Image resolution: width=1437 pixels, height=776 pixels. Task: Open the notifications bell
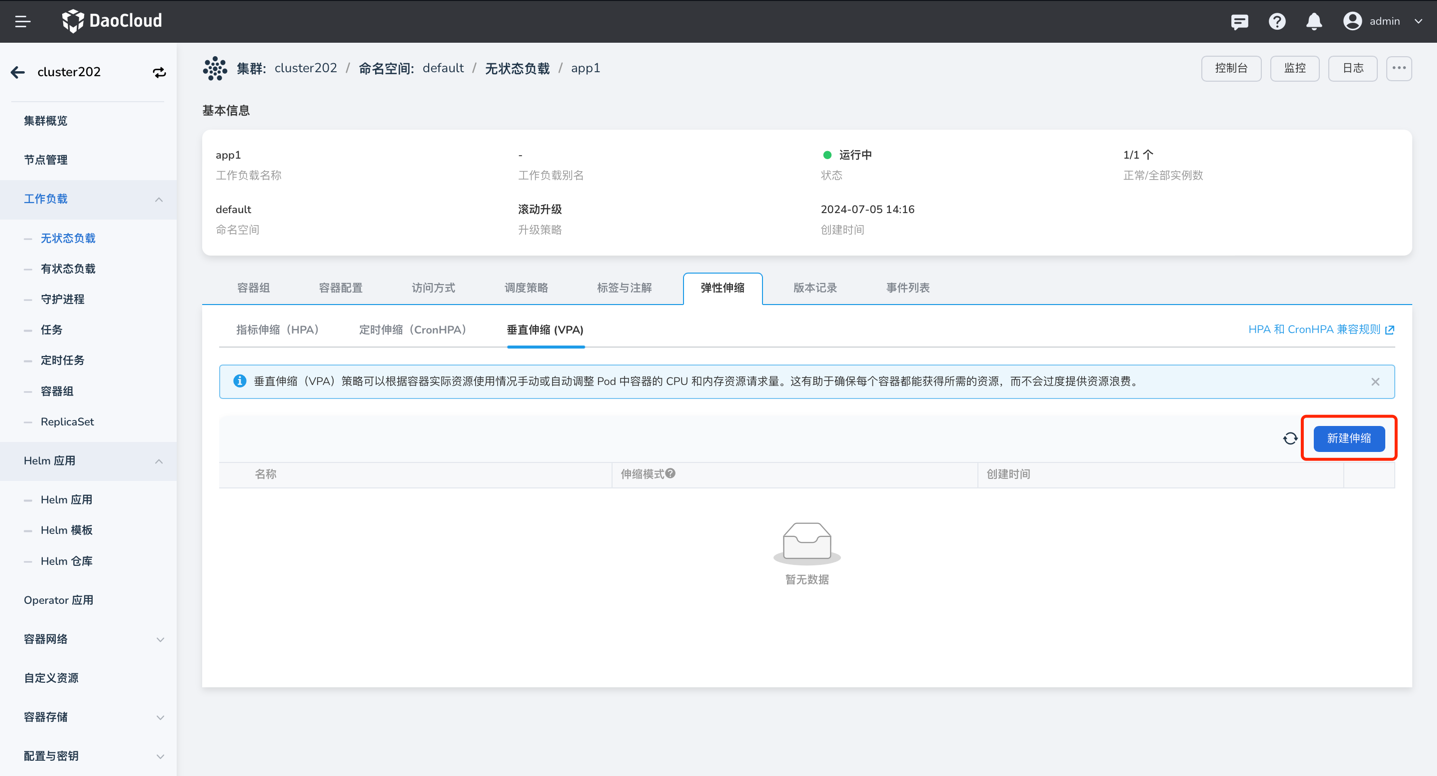pos(1314,21)
